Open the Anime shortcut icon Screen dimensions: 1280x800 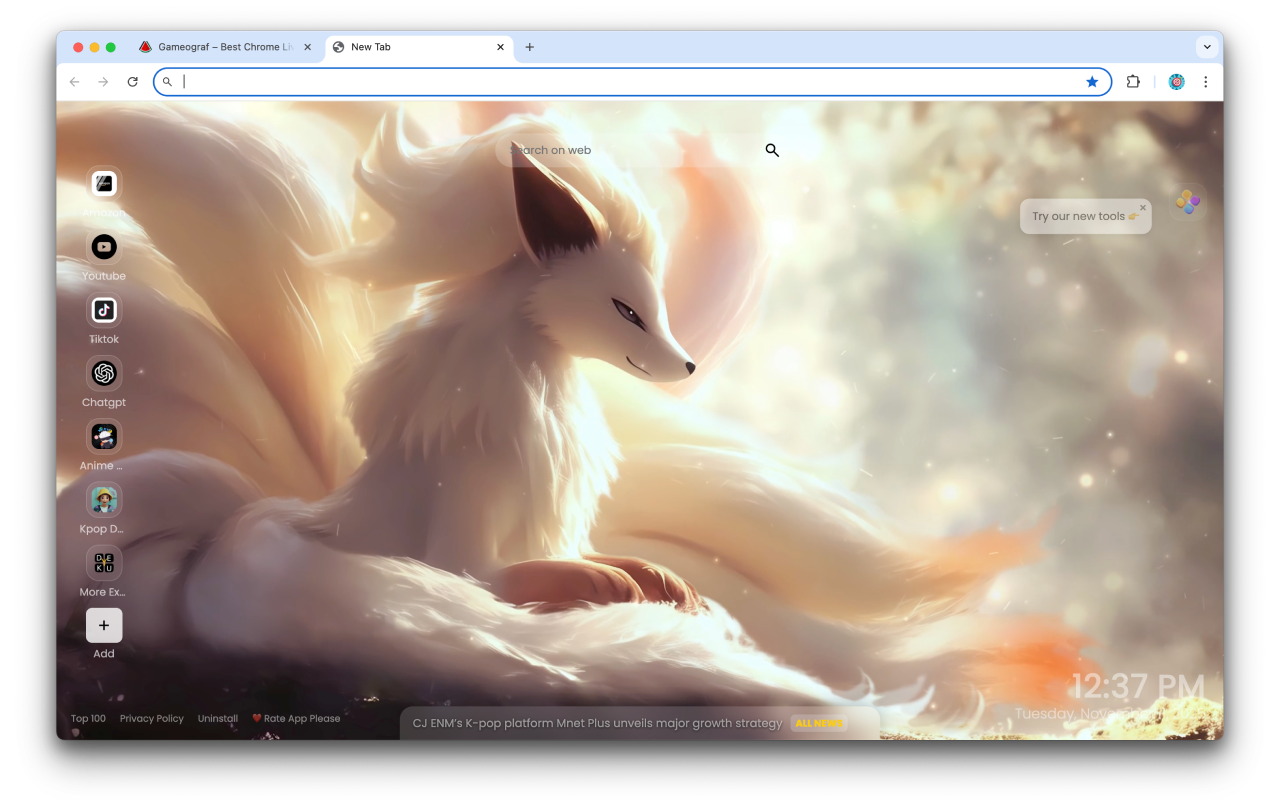pos(104,436)
